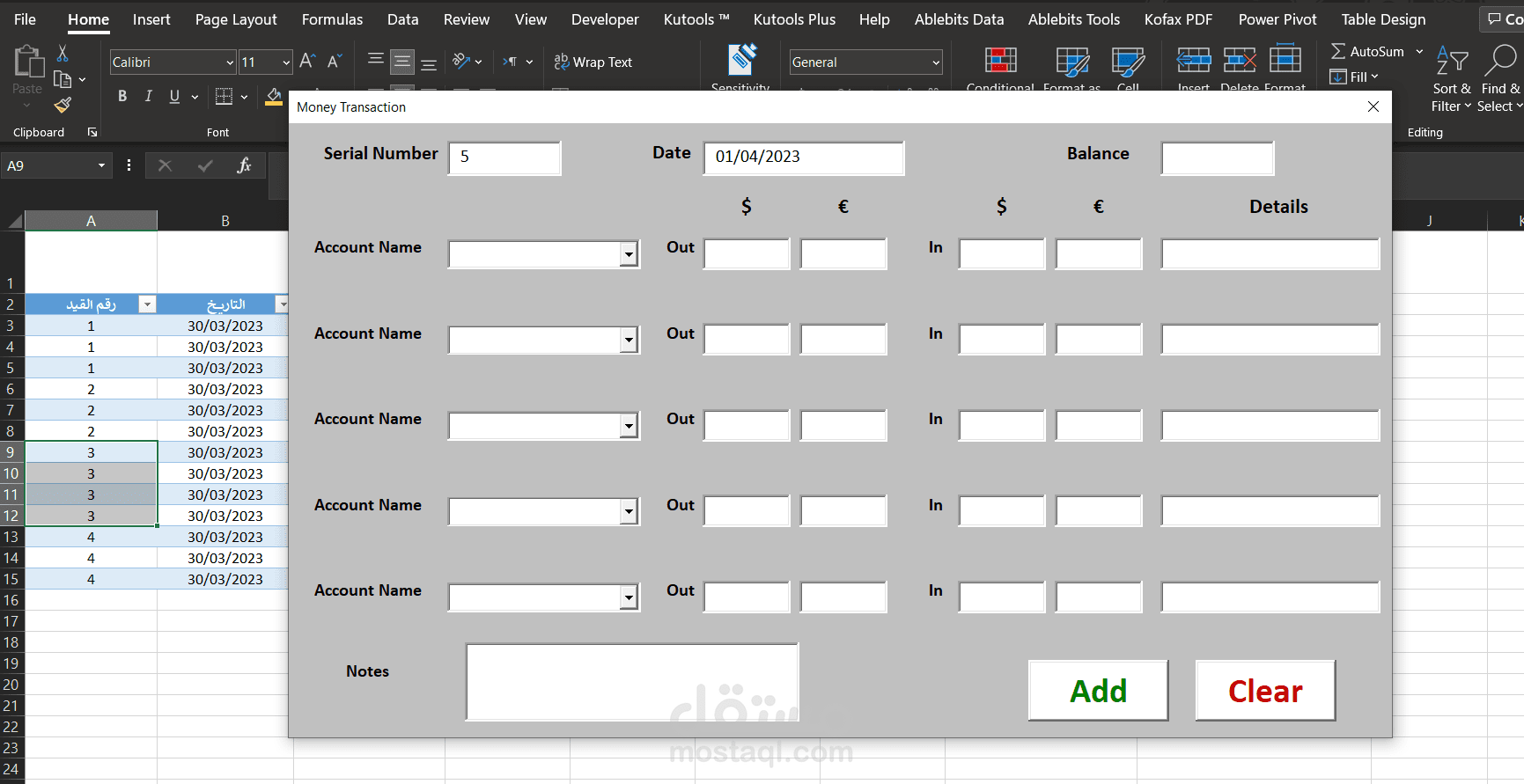Toggle Italic formatting

148,97
